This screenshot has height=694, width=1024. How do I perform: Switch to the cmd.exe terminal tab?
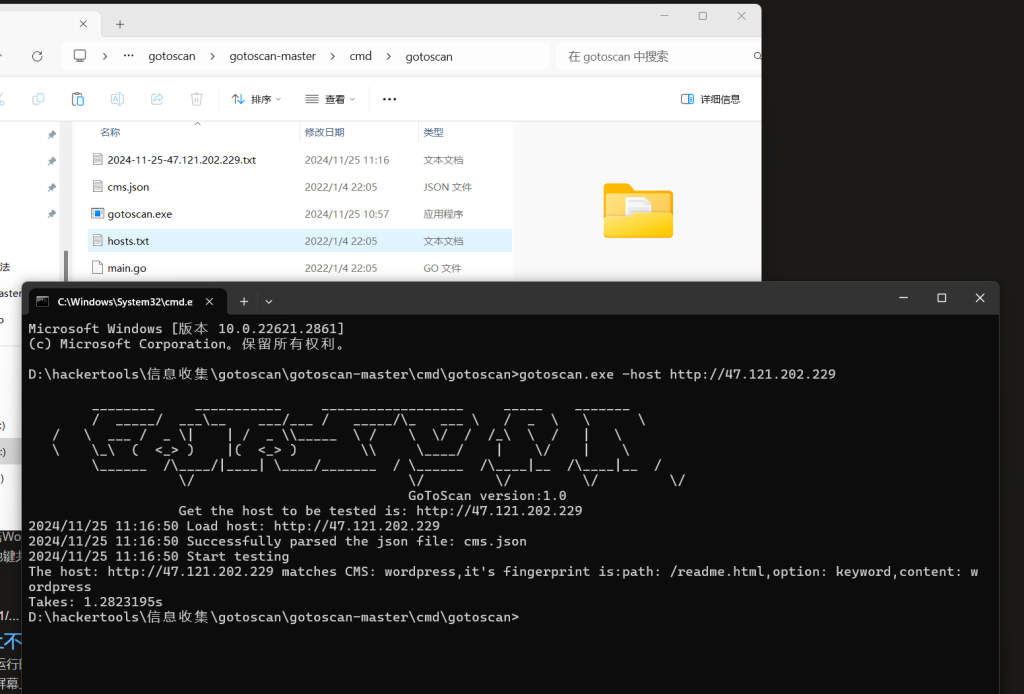click(125, 302)
